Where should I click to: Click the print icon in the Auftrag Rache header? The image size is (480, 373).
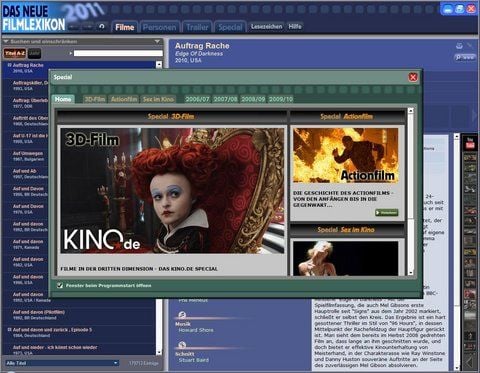pos(459,46)
